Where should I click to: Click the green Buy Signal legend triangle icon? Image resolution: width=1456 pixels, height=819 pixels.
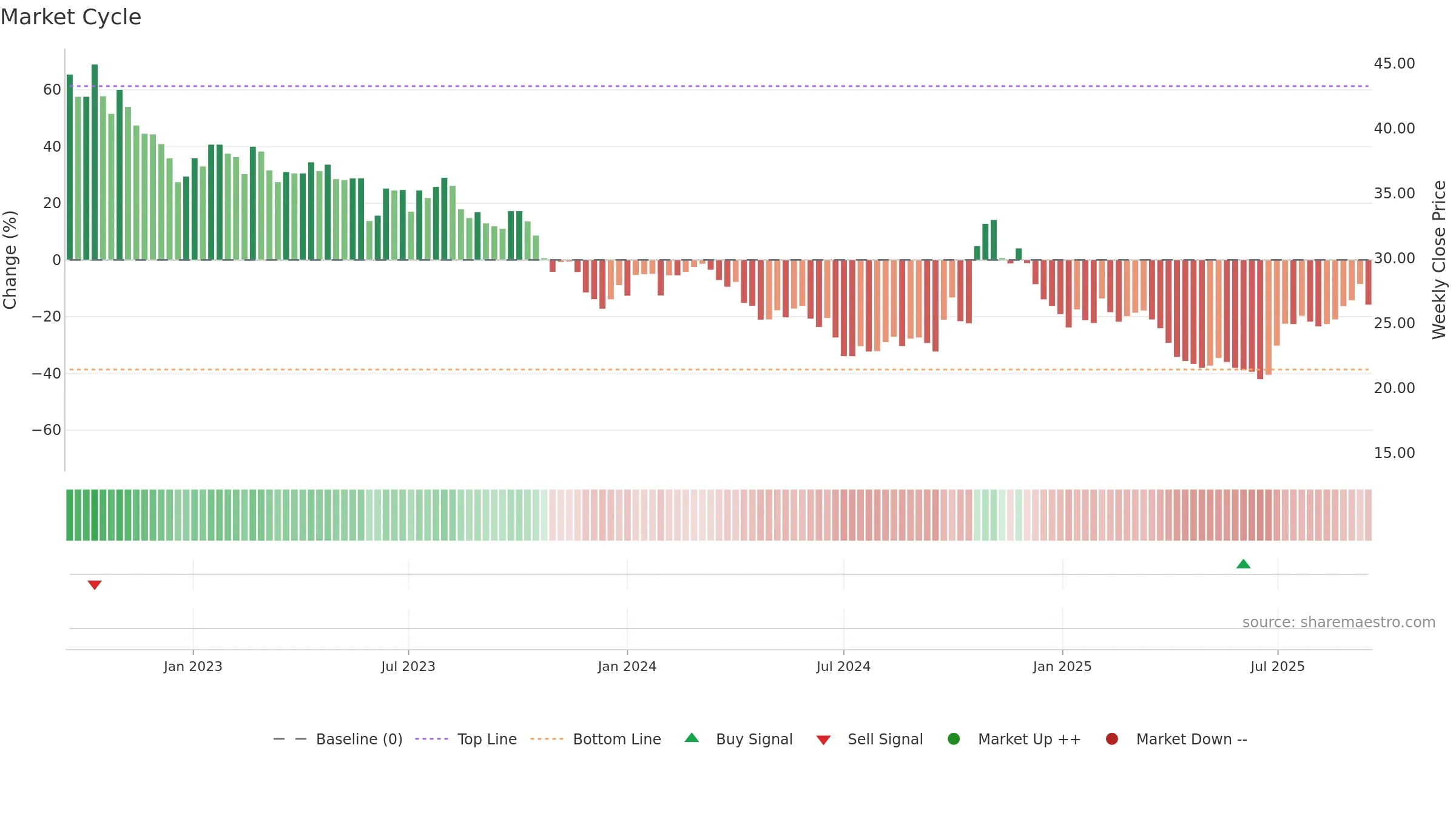click(x=692, y=738)
